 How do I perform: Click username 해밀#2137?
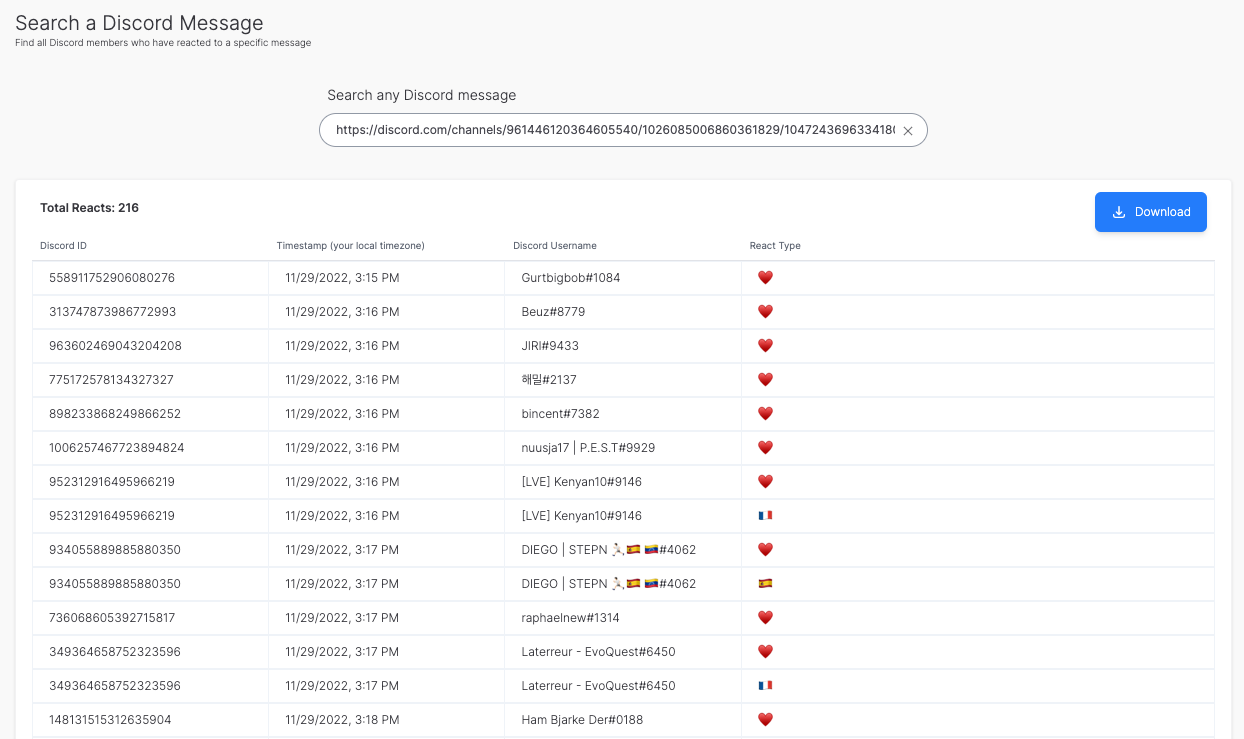[549, 380]
